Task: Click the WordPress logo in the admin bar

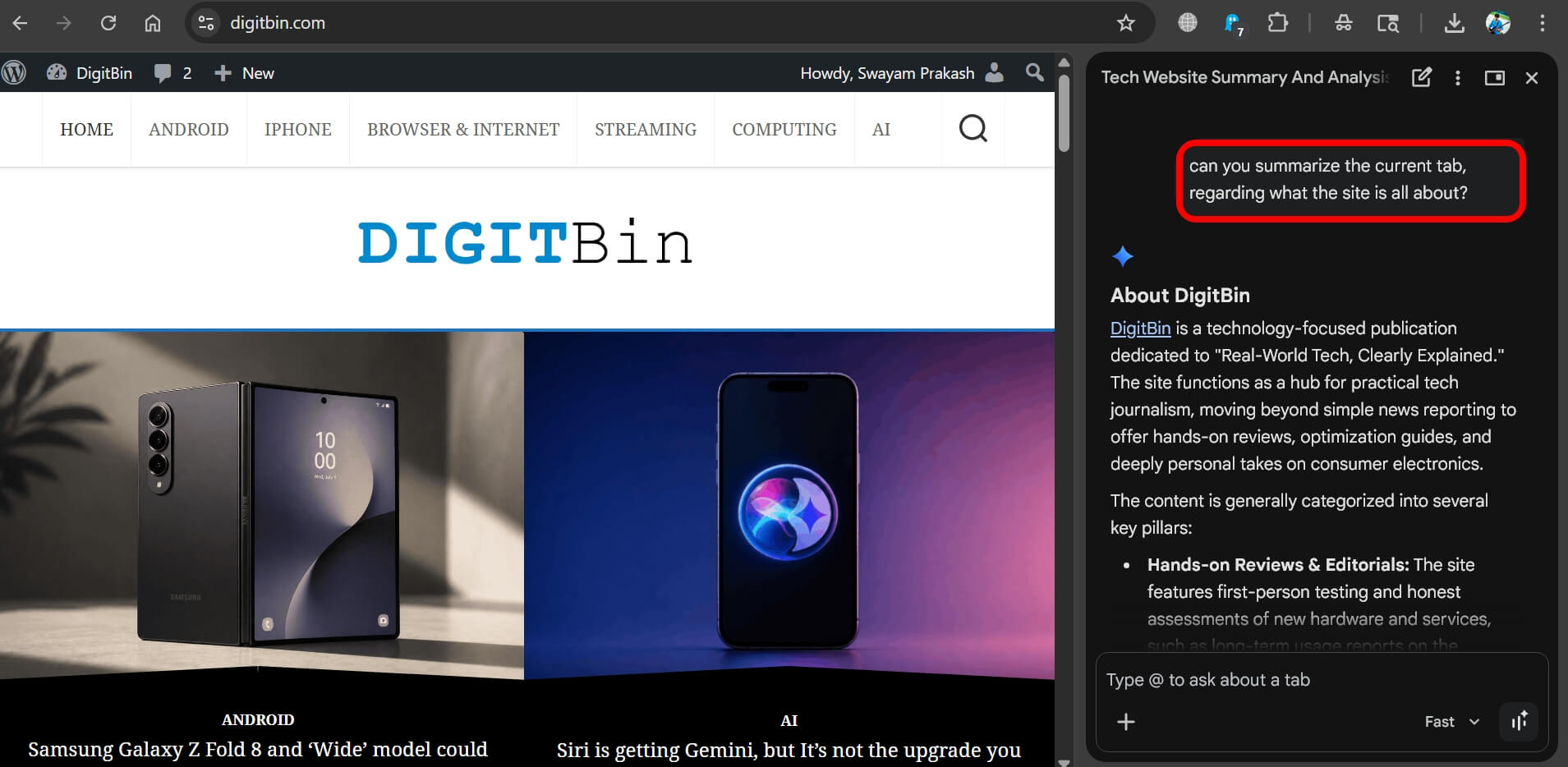Action: click(x=14, y=72)
